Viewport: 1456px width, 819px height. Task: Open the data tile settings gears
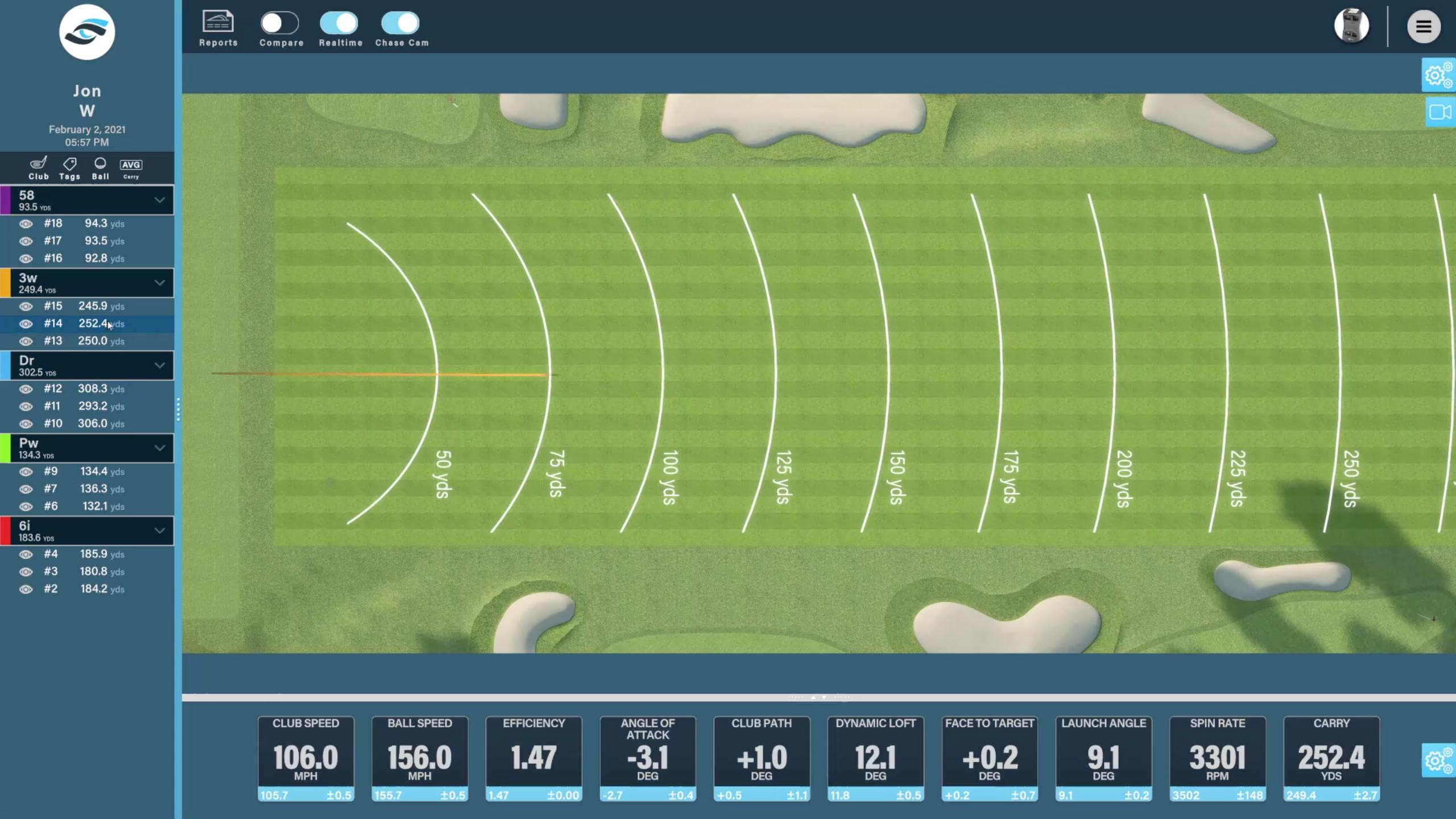pyautogui.click(x=1438, y=760)
